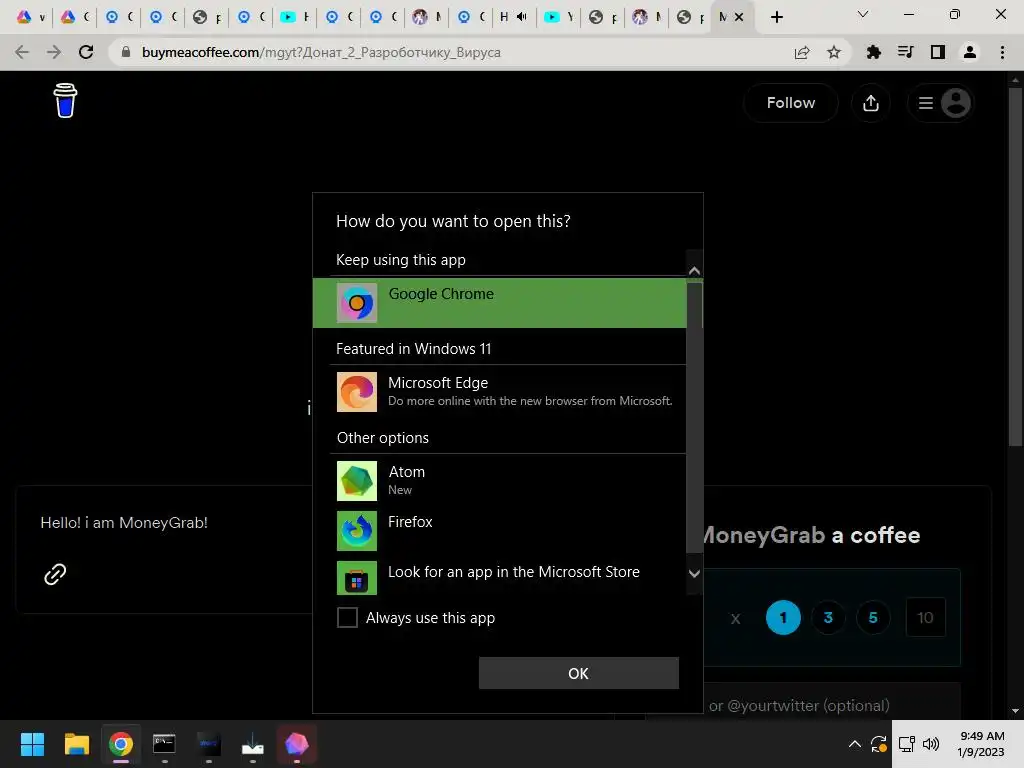This screenshot has height=768, width=1024.
Task: Show hidden system tray icons
Action: coord(854,744)
